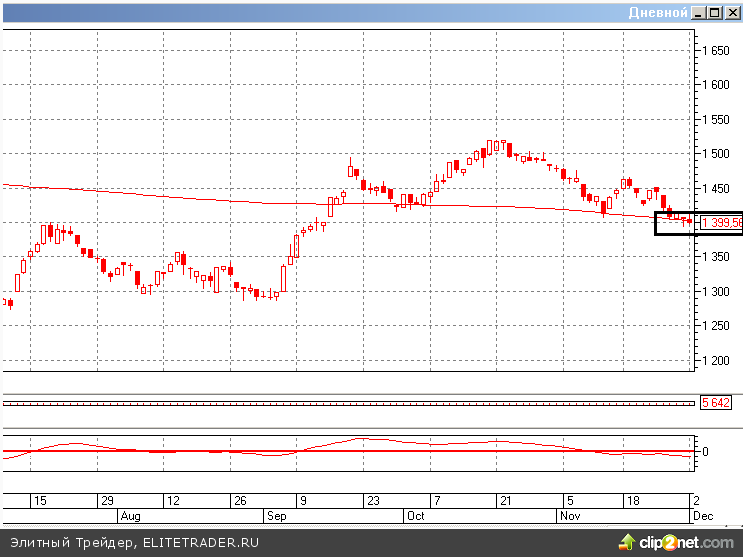Image resolution: width=743 pixels, height=557 pixels.
Task: Close the Дневной chart window
Action: (x=731, y=13)
